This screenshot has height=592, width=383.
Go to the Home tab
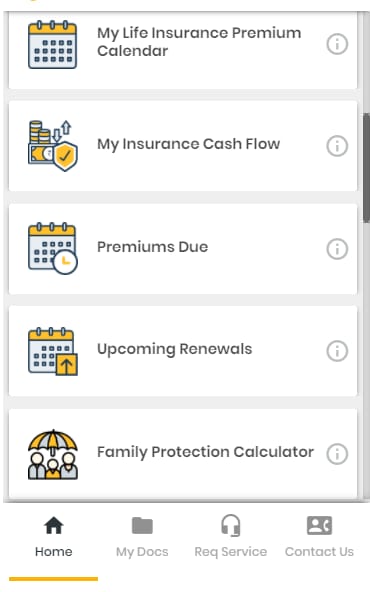[x=54, y=536]
